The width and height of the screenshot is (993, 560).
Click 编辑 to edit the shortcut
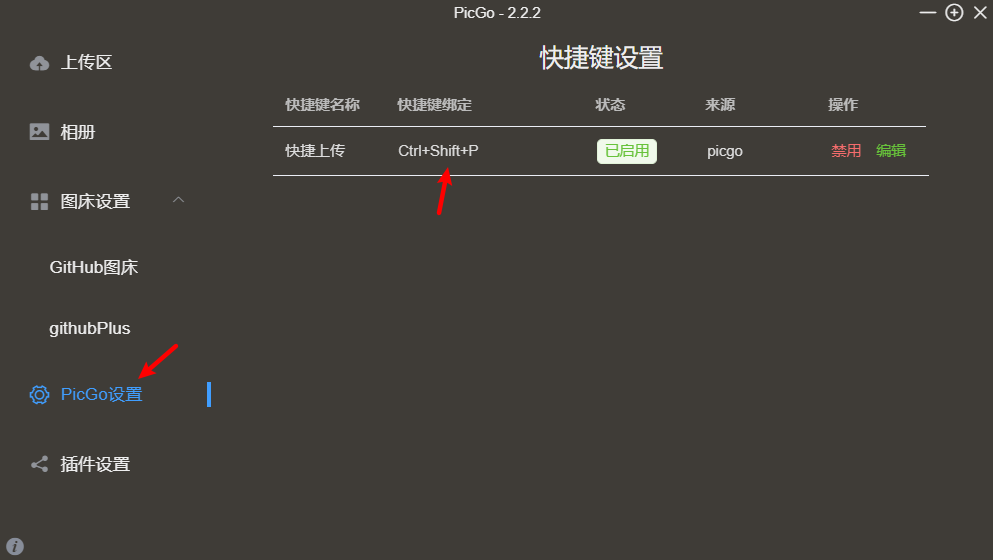click(891, 151)
